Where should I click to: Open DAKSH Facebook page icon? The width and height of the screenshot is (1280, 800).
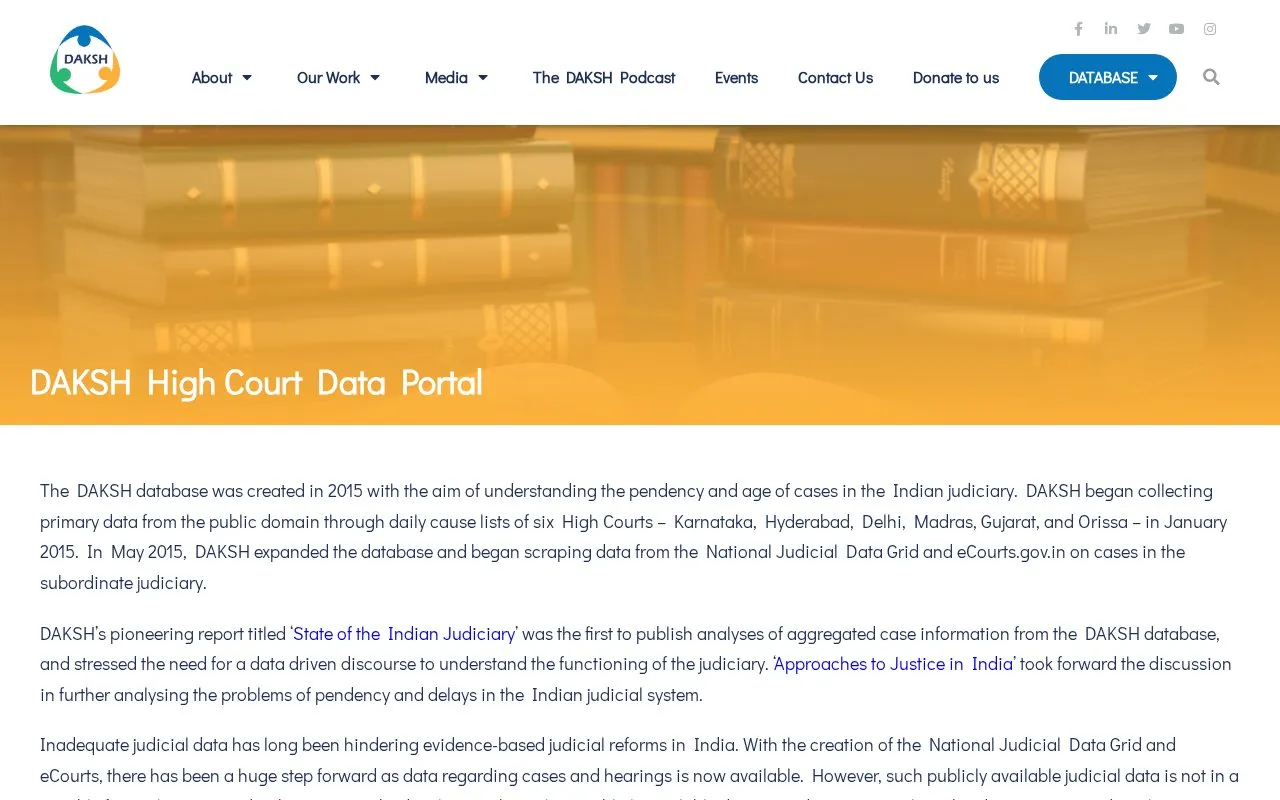click(x=1078, y=29)
